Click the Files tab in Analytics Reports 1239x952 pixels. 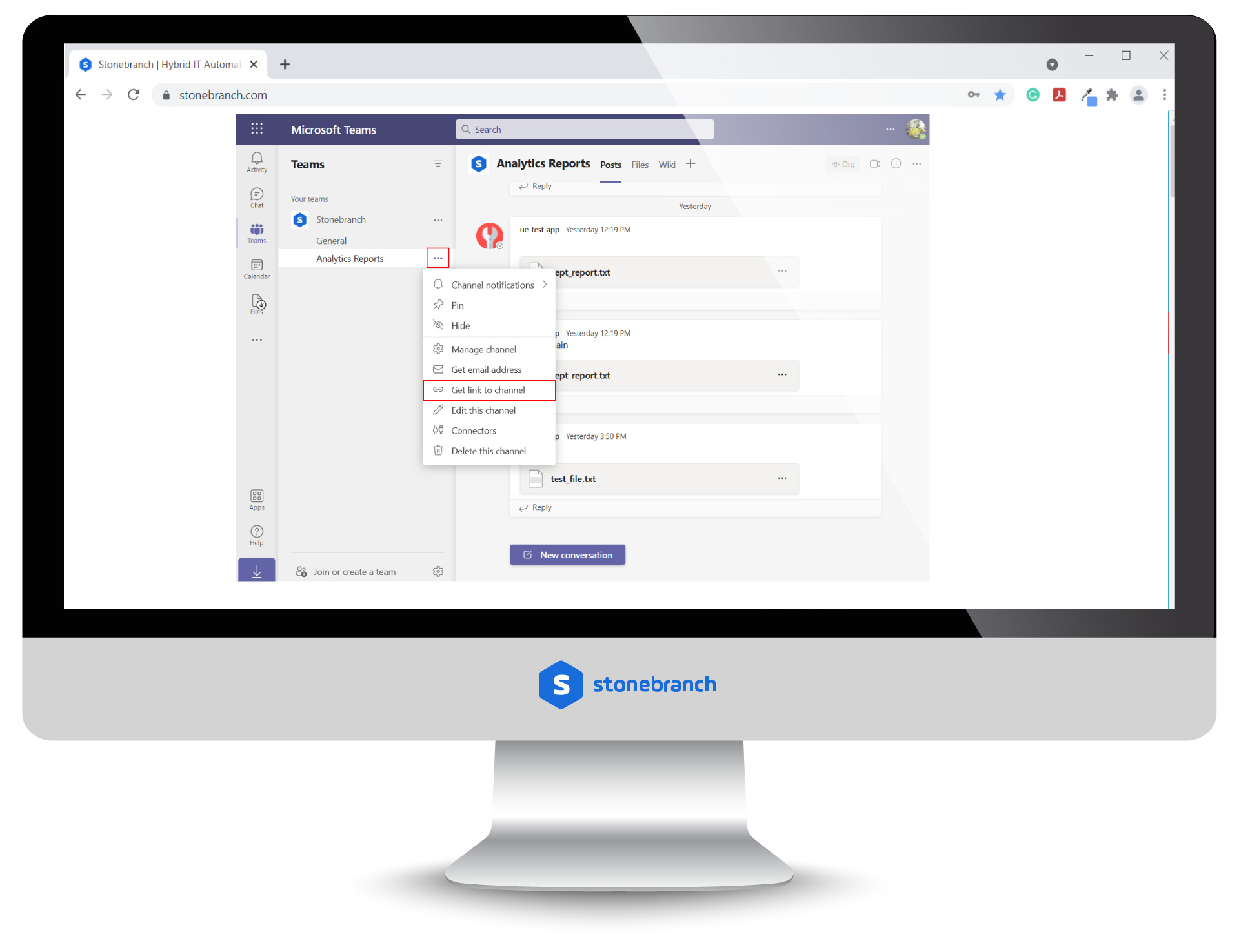pos(641,165)
